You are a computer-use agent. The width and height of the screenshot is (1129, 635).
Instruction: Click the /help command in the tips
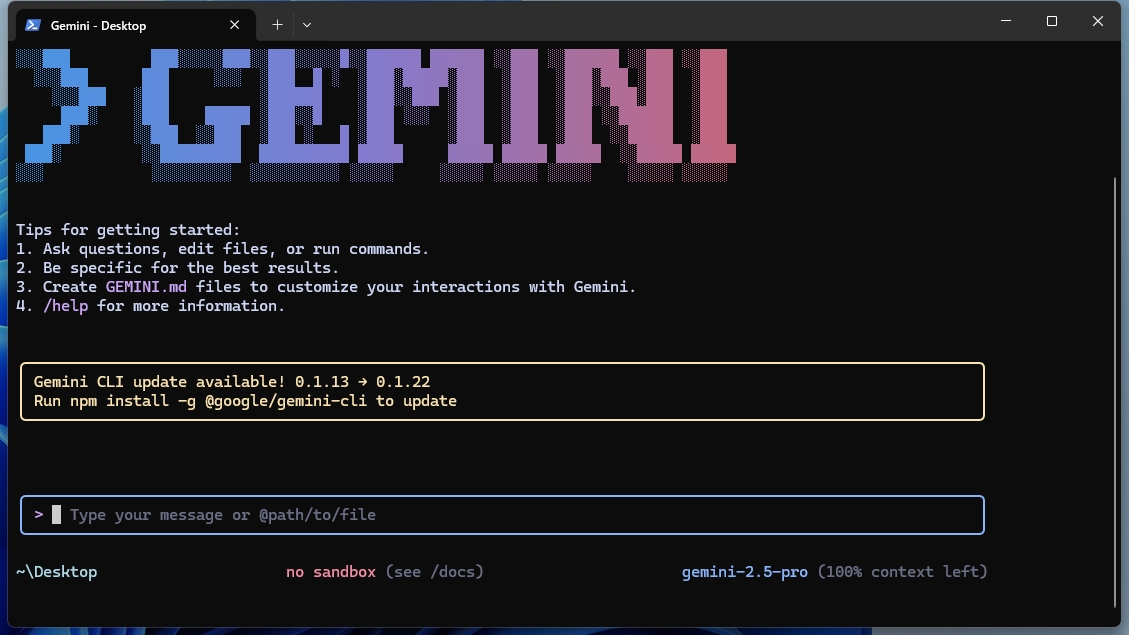click(66, 305)
